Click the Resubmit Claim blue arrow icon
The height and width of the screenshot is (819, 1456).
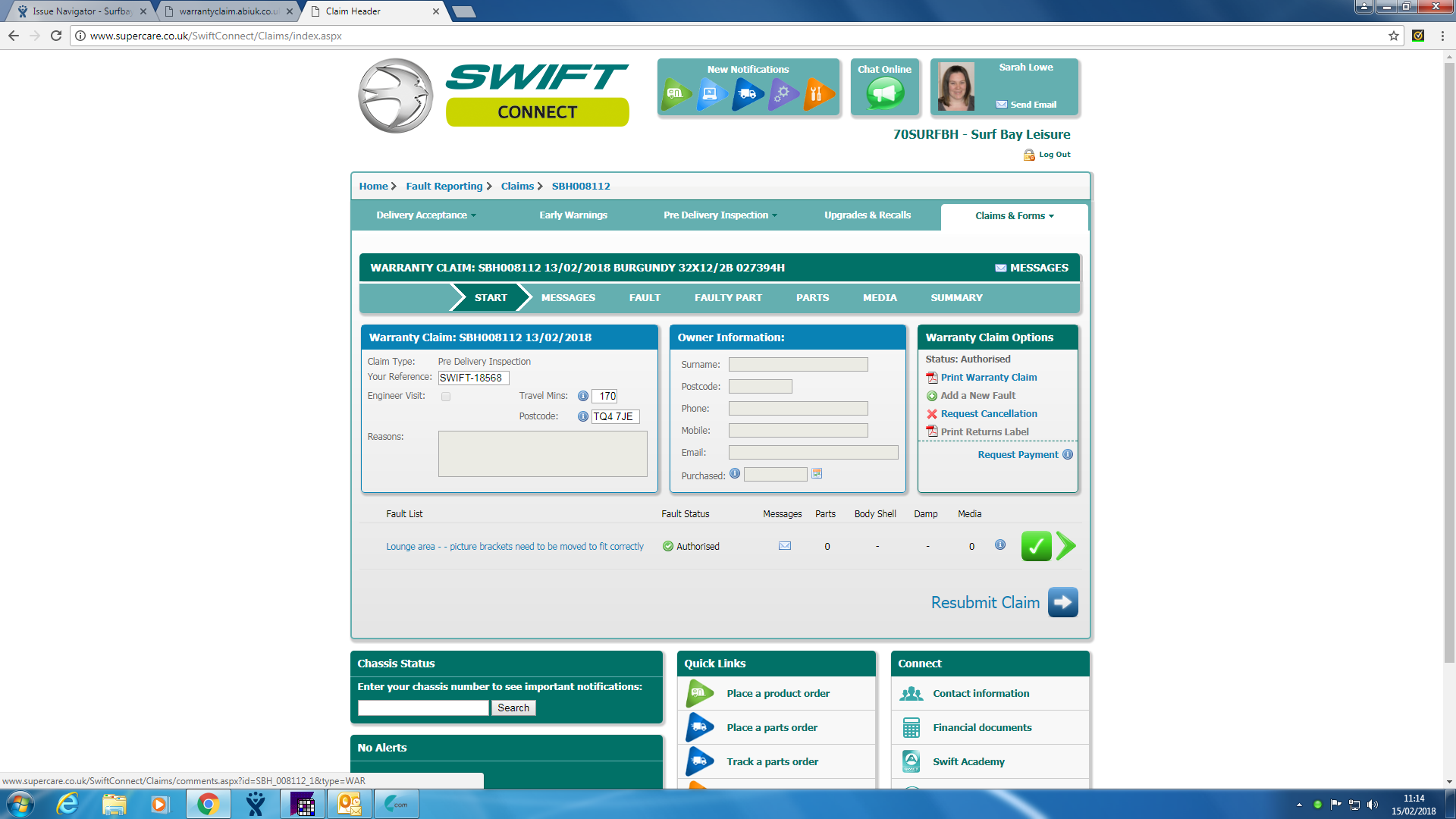(x=1062, y=602)
